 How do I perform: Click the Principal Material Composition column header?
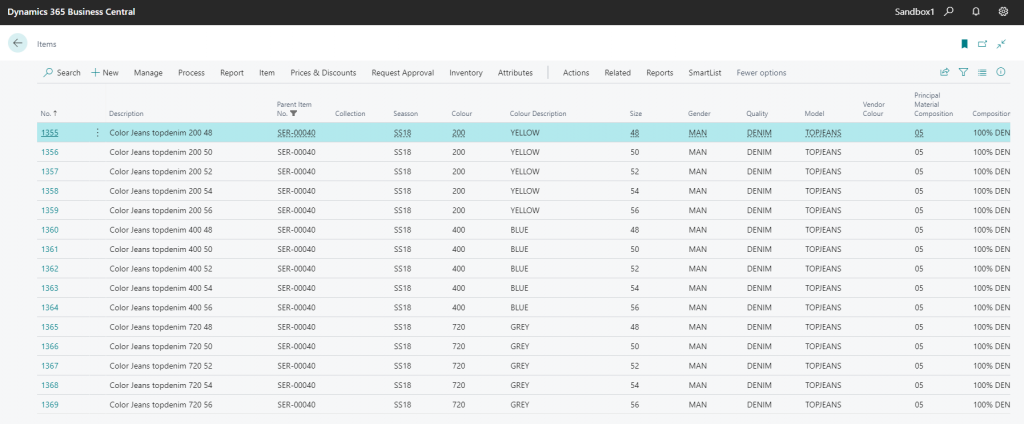(933, 105)
